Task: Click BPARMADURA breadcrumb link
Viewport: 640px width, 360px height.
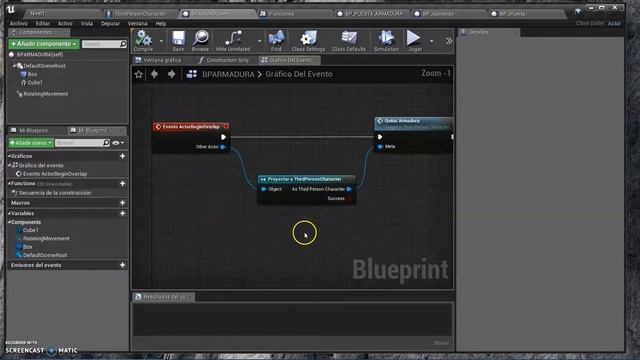Action: point(228,74)
